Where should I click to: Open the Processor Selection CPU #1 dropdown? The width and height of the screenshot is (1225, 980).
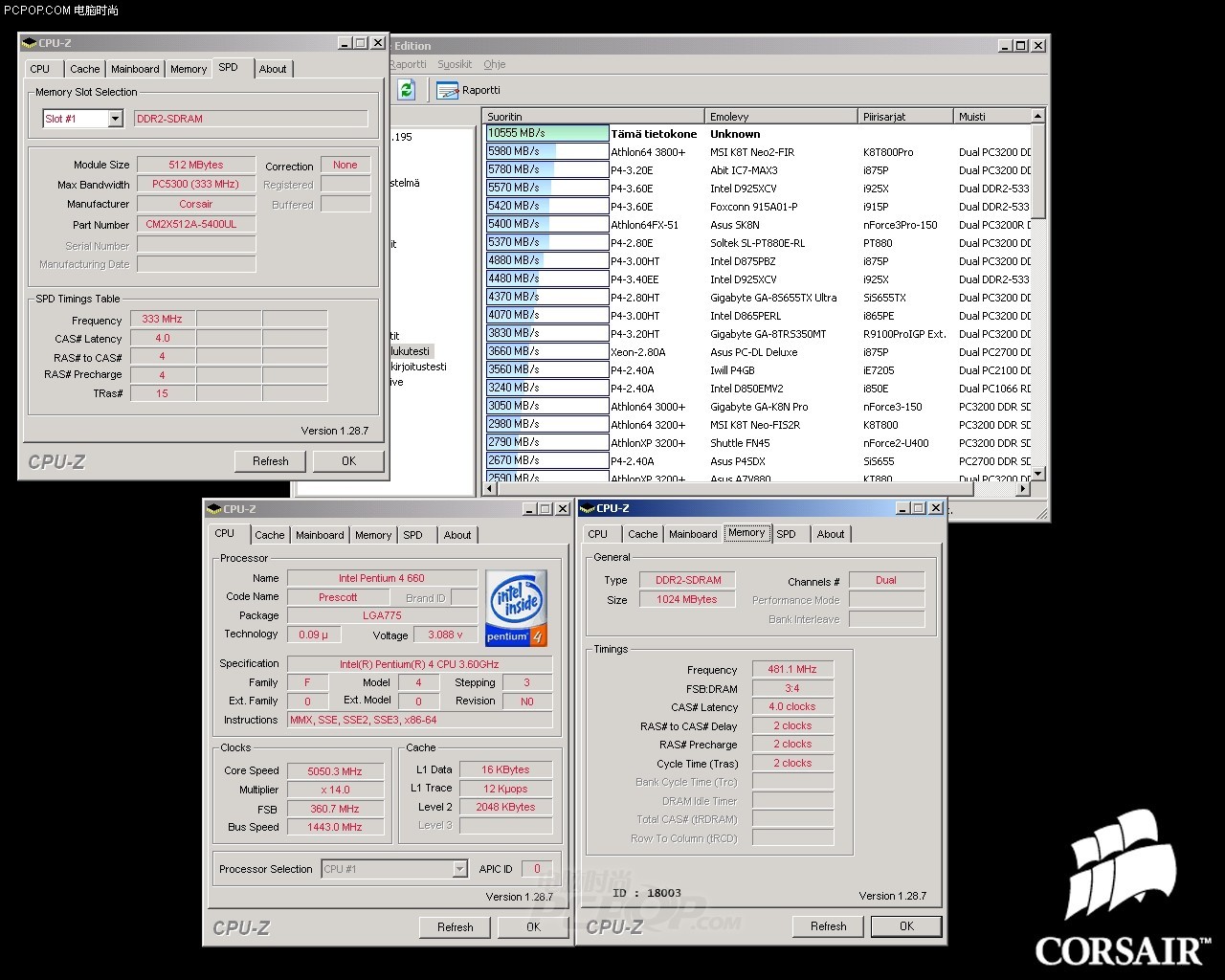point(394,869)
